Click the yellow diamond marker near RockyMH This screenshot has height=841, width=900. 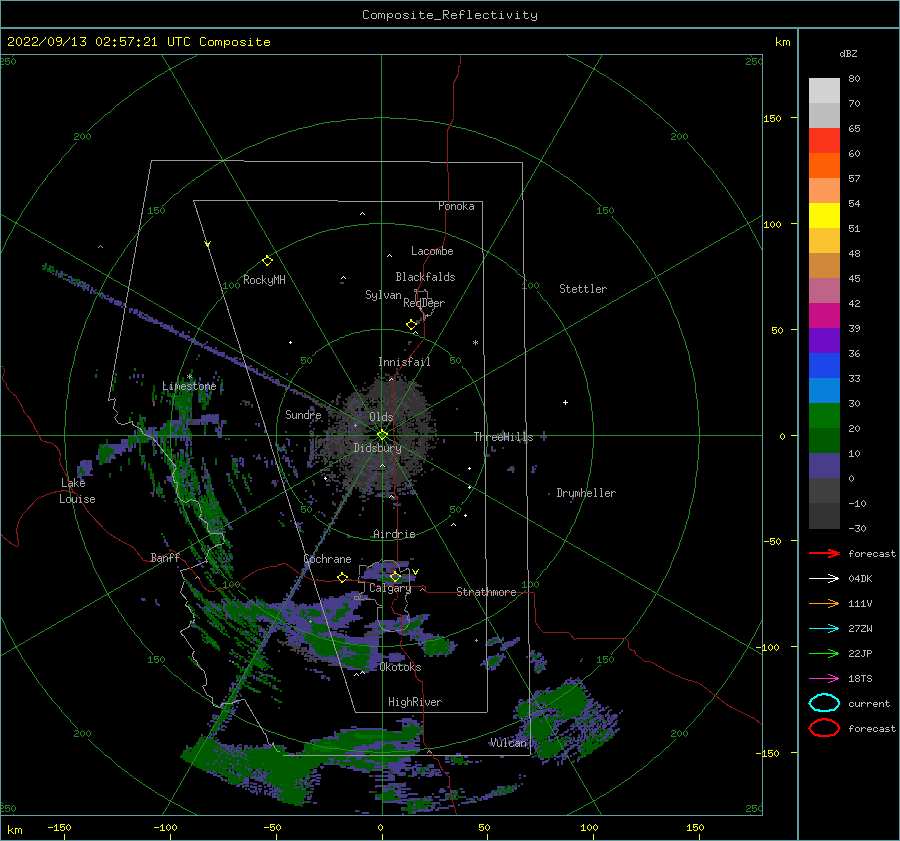coord(267,261)
